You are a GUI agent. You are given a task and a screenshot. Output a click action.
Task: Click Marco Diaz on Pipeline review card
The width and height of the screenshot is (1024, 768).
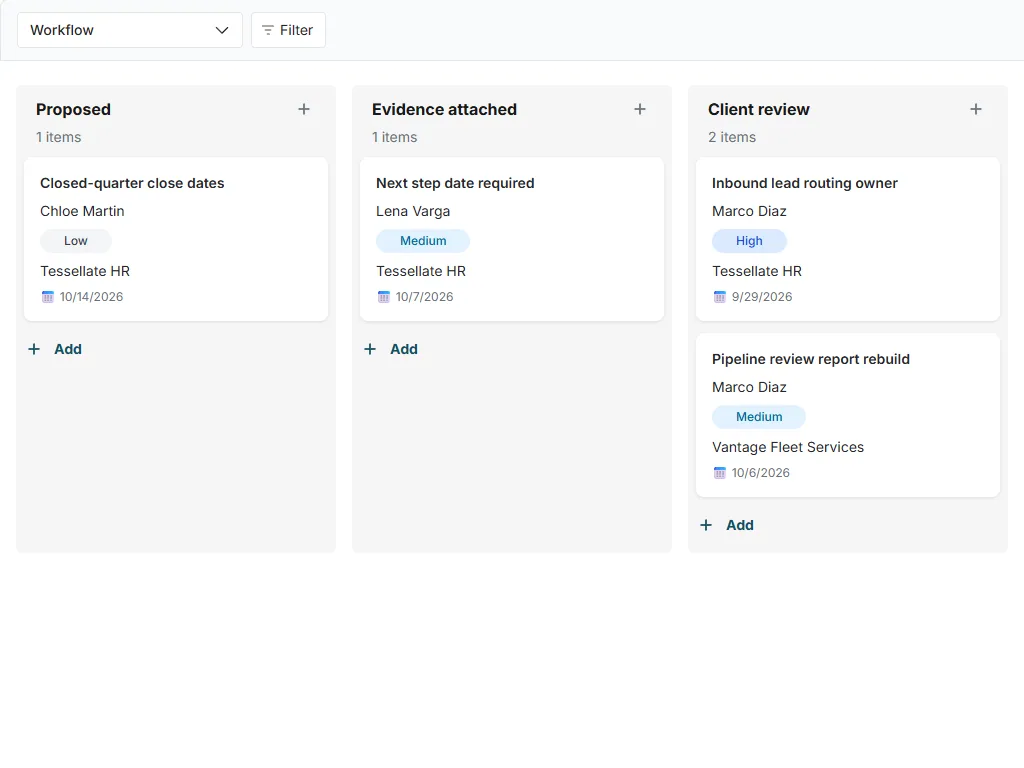click(x=749, y=387)
